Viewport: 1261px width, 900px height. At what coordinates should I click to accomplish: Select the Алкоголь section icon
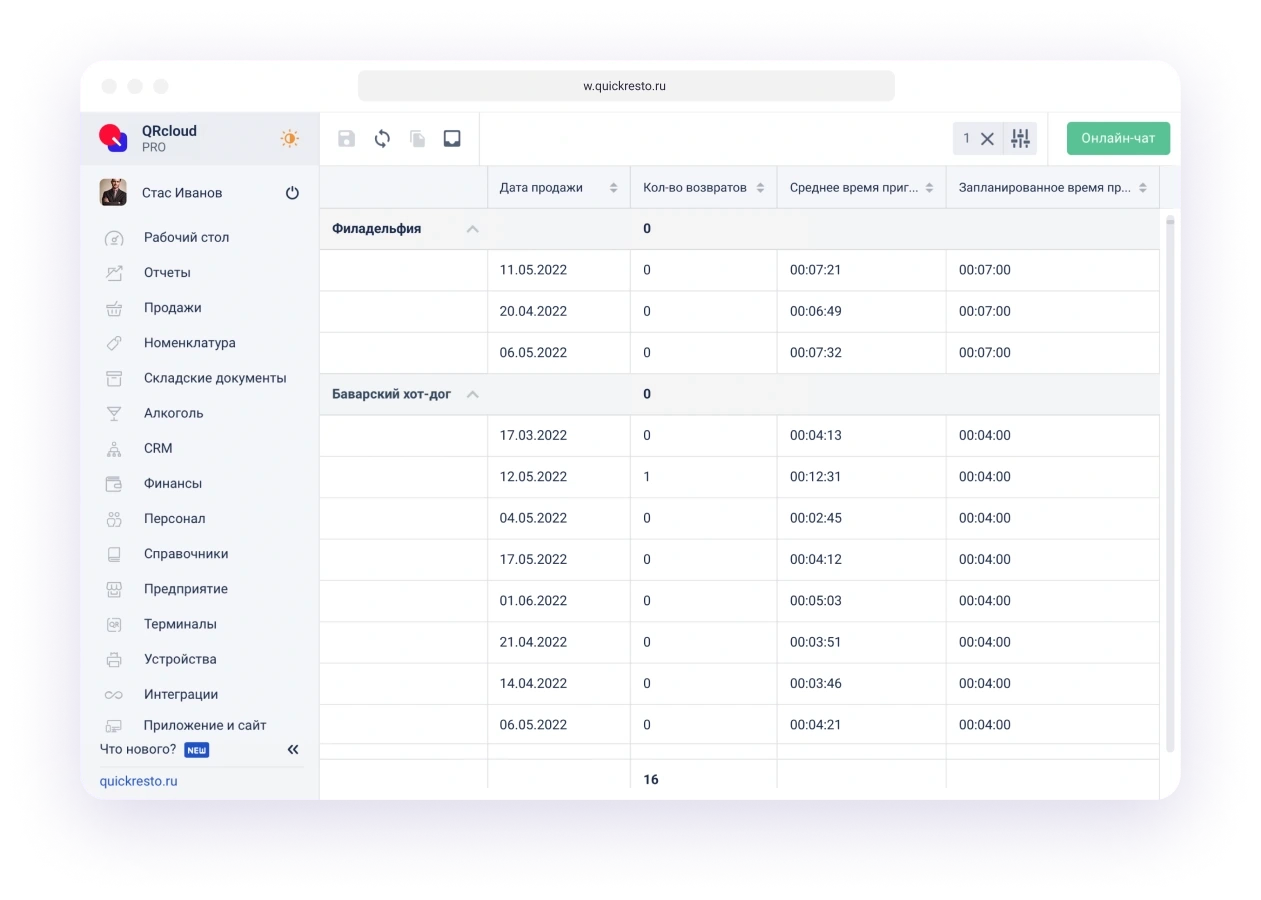pos(113,413)
